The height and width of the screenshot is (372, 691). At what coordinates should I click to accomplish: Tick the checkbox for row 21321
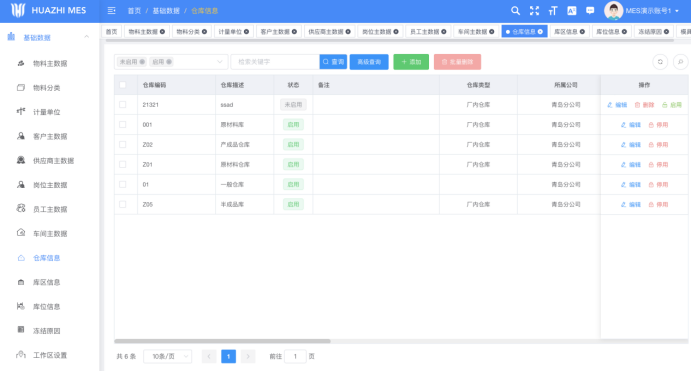123,105
